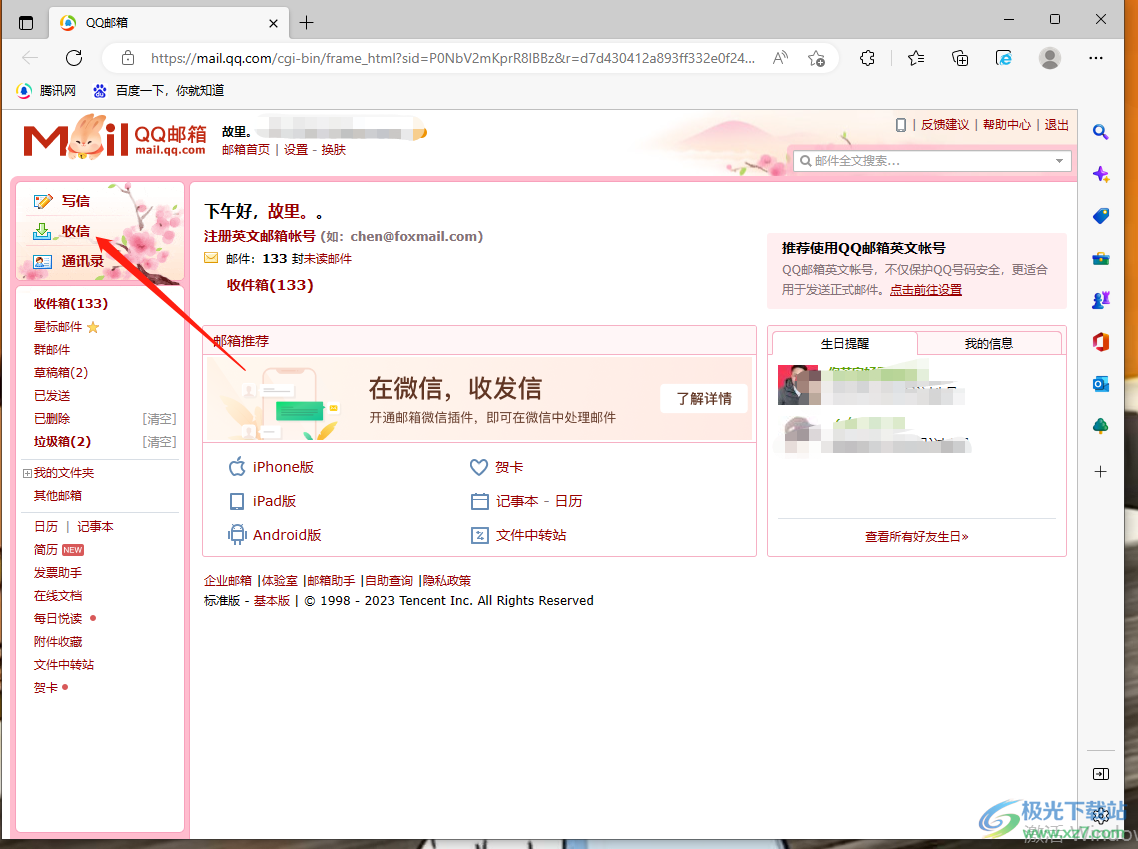Open the tools briefcase icon in sidebar
Image resolution: width=1138 pixels, height=849 pixels.
click(1100, 258)
